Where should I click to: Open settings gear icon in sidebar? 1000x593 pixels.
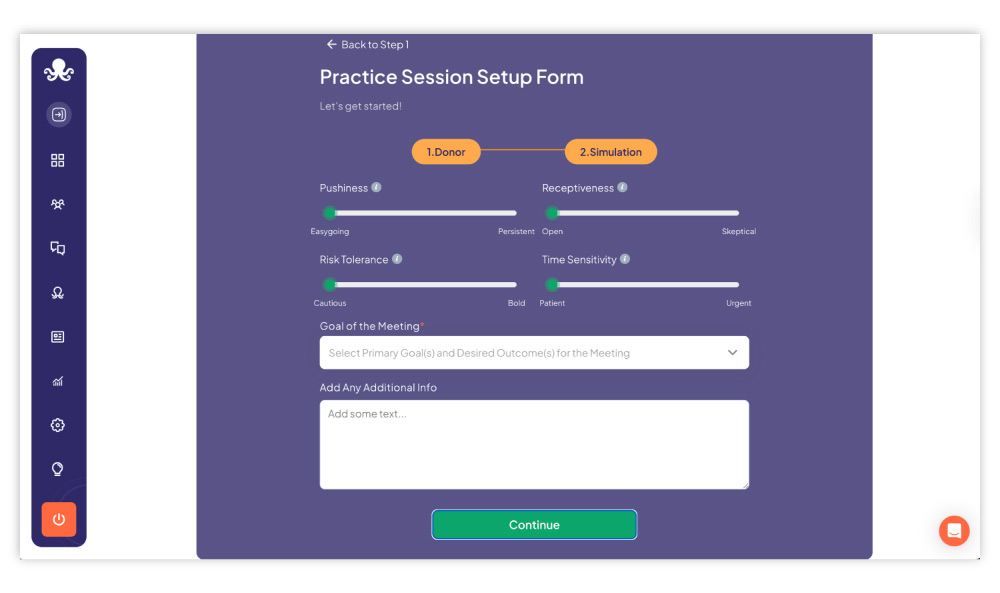pyautogui.click(x=58, y=425)
